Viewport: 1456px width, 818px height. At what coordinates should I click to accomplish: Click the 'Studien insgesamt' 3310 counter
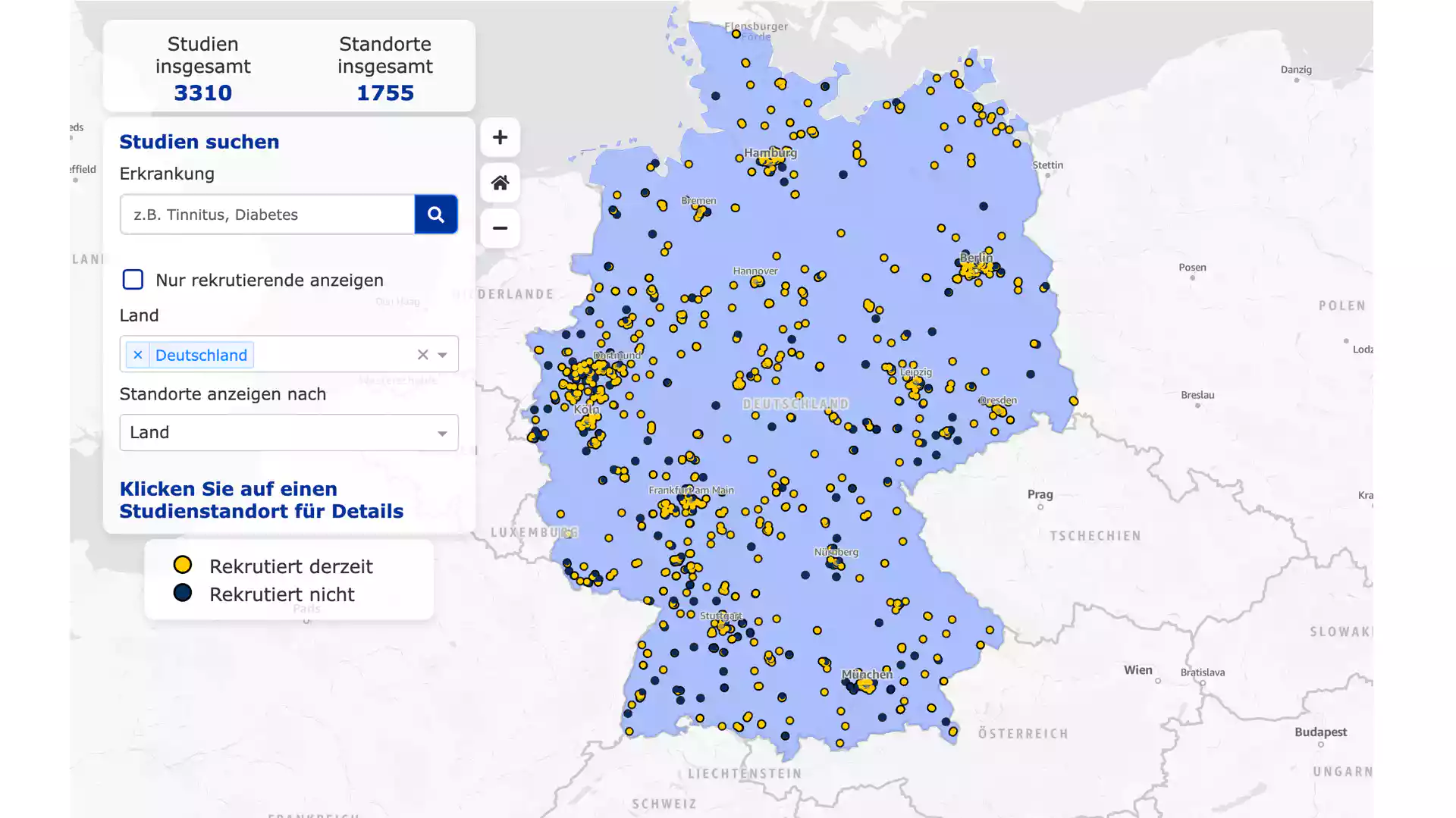coord(202,92)
